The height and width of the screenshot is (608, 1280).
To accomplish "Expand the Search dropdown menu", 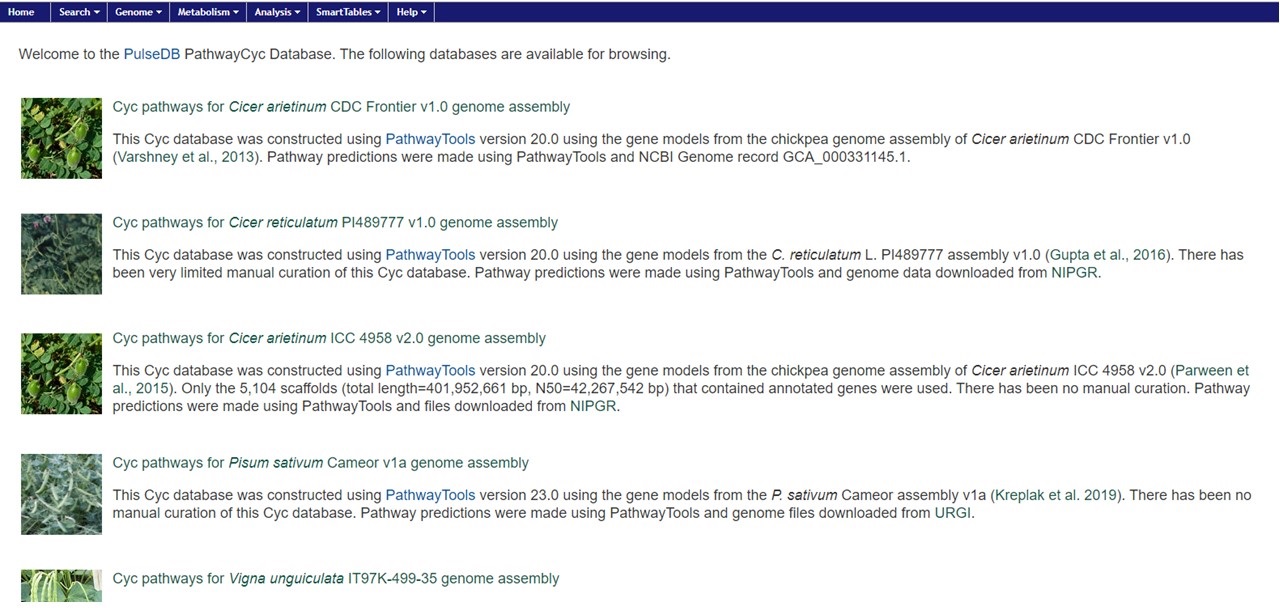I will point(79,12).
